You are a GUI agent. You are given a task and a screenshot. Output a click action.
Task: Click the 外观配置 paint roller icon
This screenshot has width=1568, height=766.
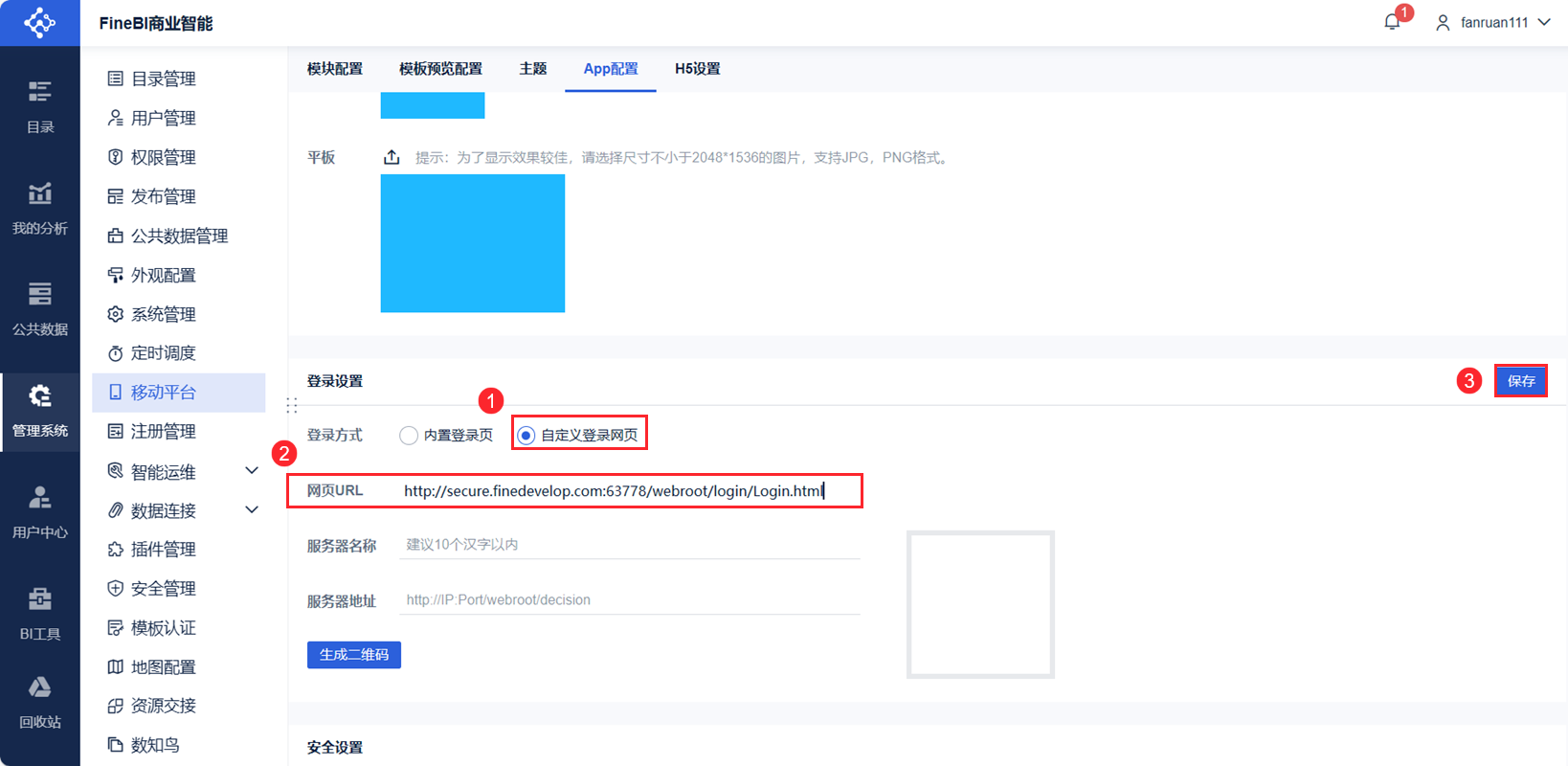[x=115, y=275]
